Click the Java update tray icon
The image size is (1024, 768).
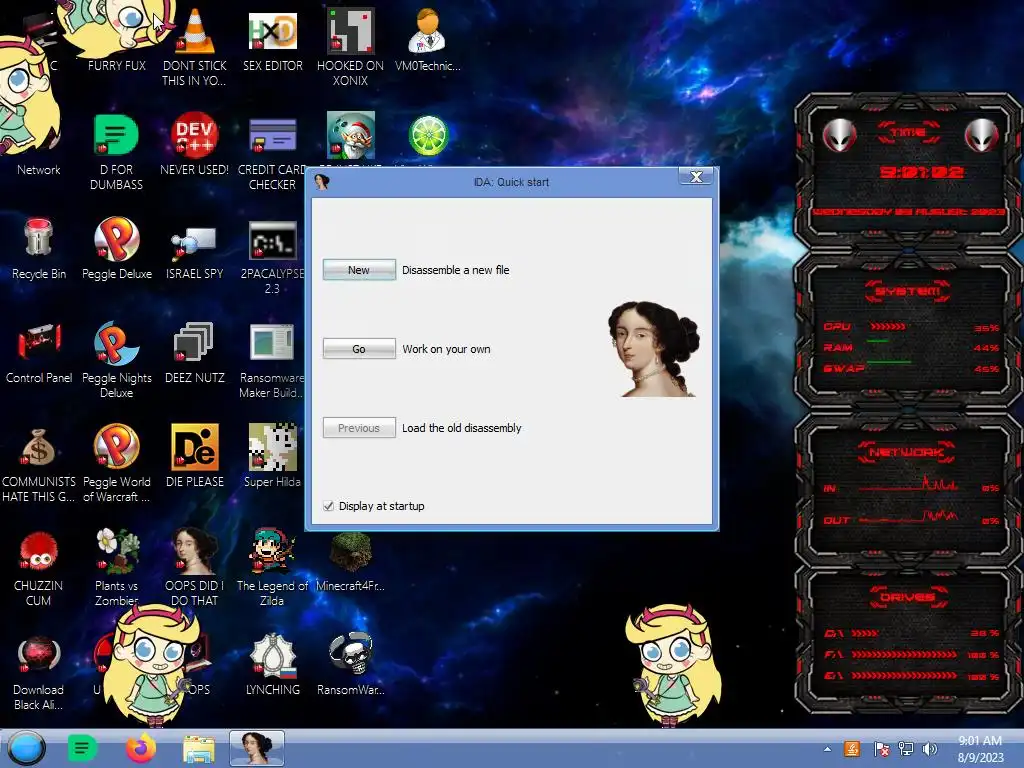click(852, 749)
